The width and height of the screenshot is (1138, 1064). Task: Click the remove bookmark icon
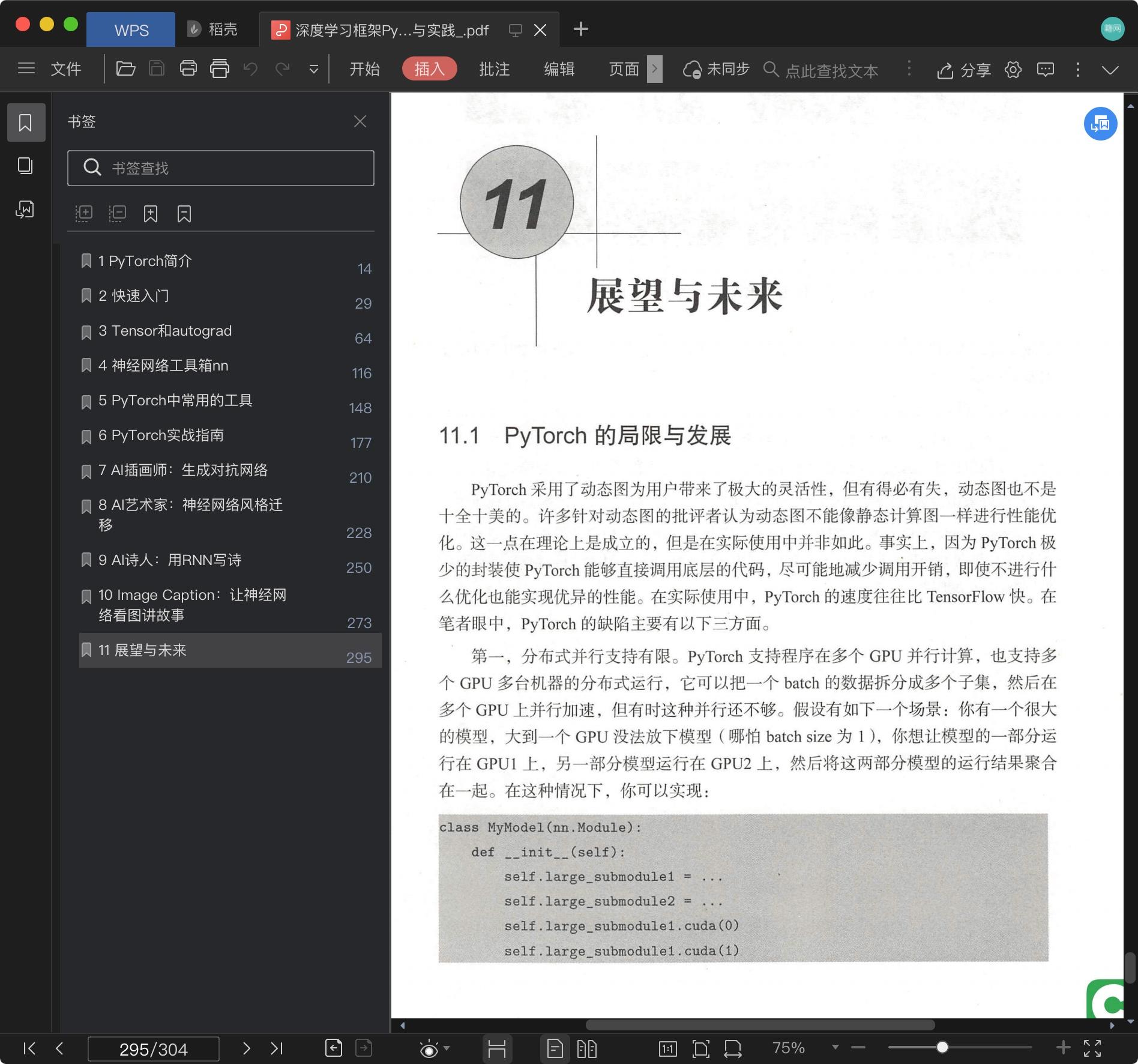pos(184,214)
